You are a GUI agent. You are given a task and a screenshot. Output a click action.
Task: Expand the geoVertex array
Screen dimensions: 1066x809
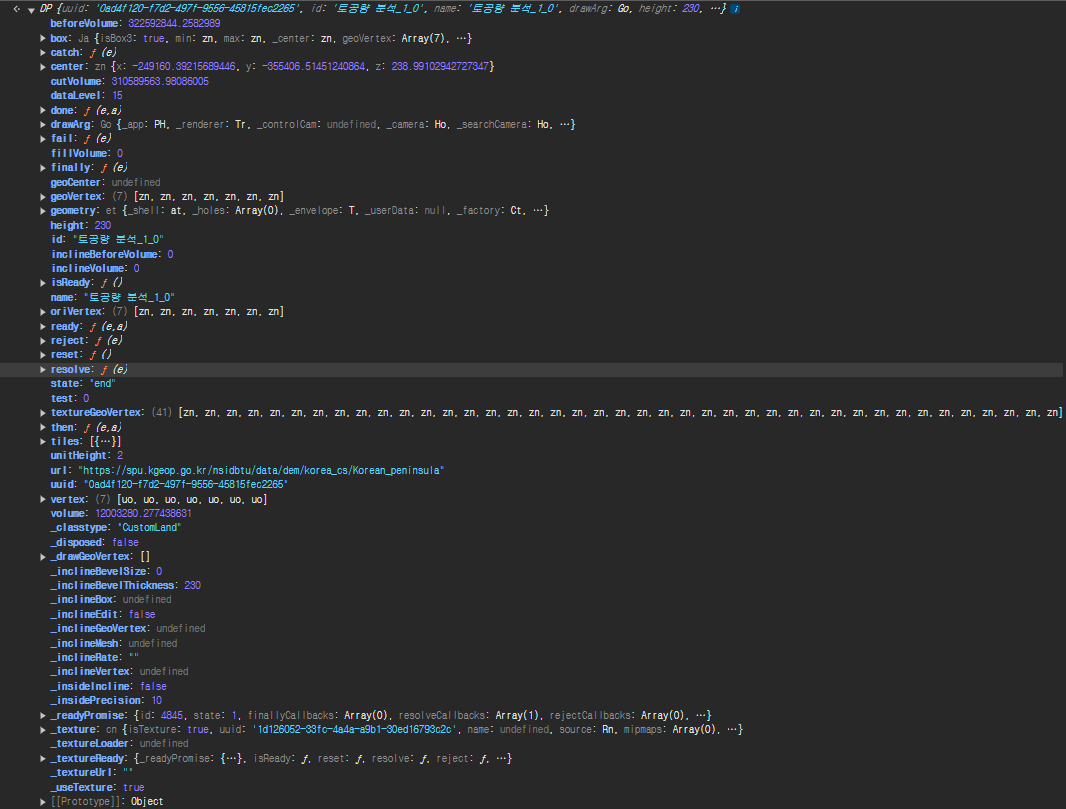(x=43, y=196)
